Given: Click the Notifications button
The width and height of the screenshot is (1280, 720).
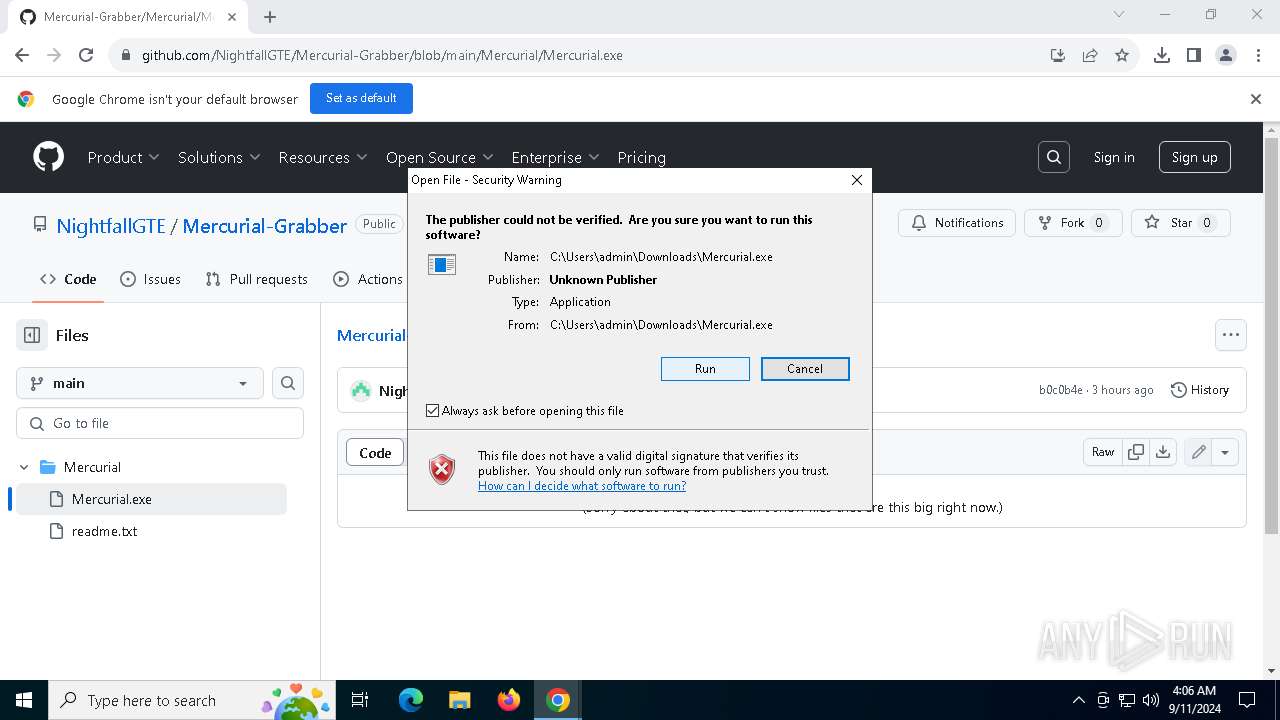Looking at the screenshot, I should (957, 223).
